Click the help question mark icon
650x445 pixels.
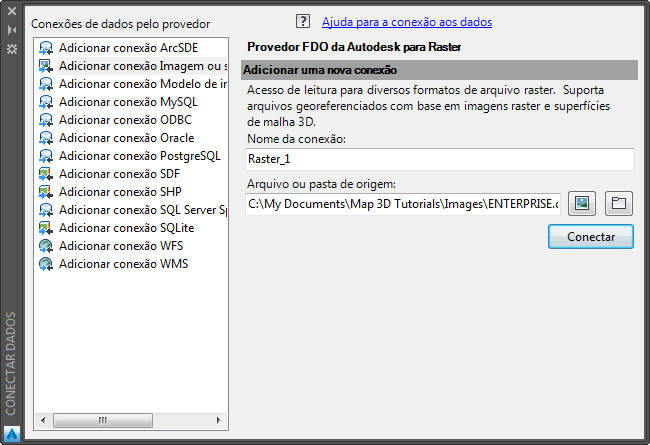pyautogui.click(x=303, y=21)
